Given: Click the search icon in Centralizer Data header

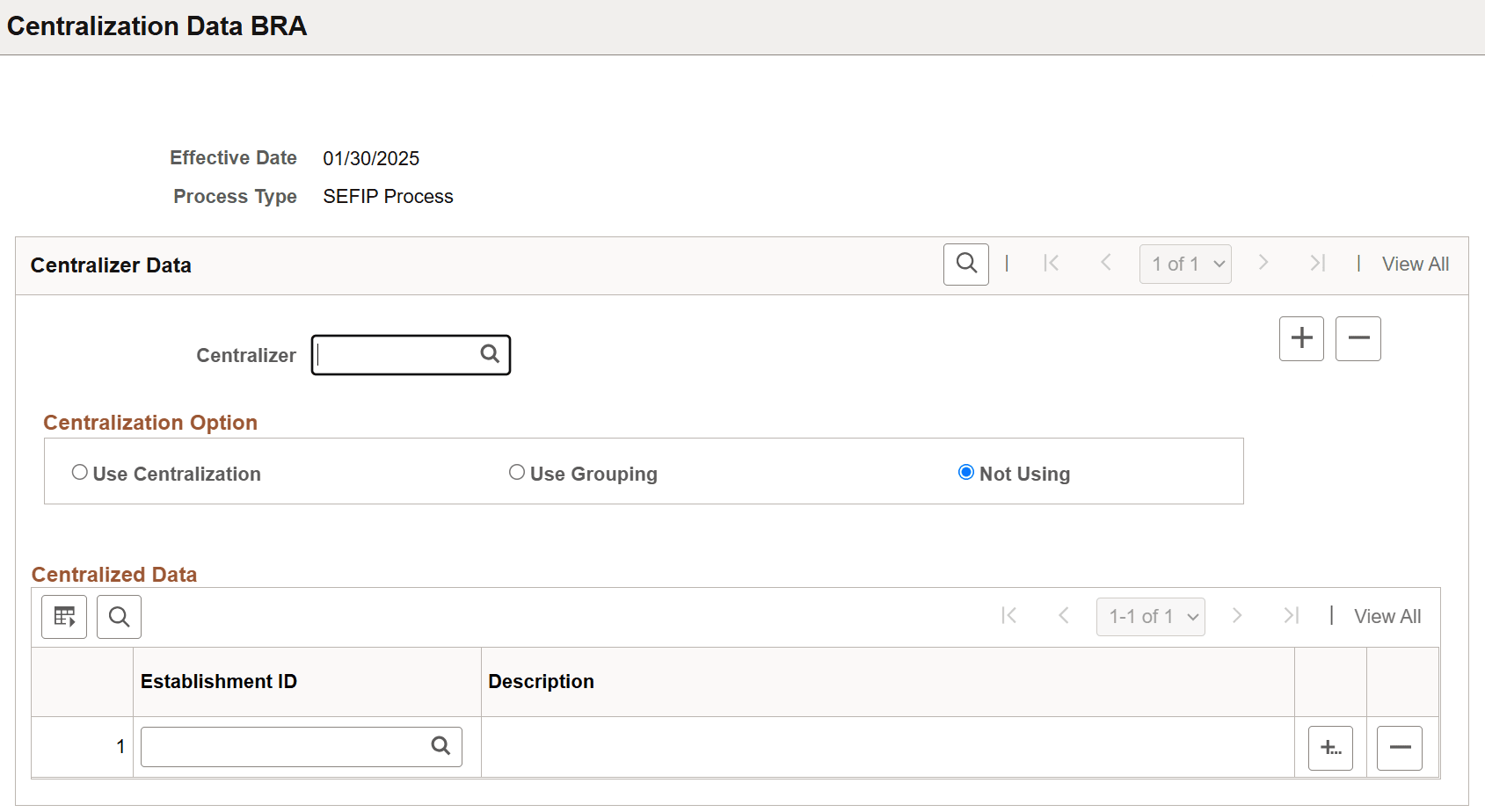Looking at the screenshot, I should tap(965, 264).
